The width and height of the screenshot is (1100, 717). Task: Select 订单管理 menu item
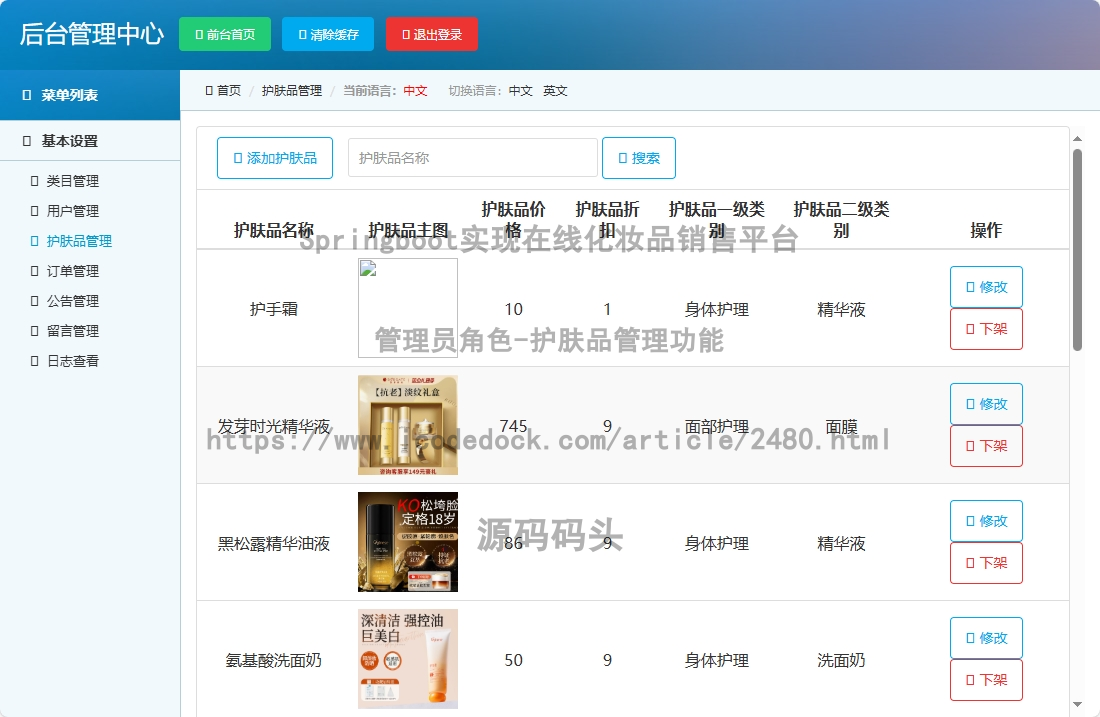tap(72, 271)
